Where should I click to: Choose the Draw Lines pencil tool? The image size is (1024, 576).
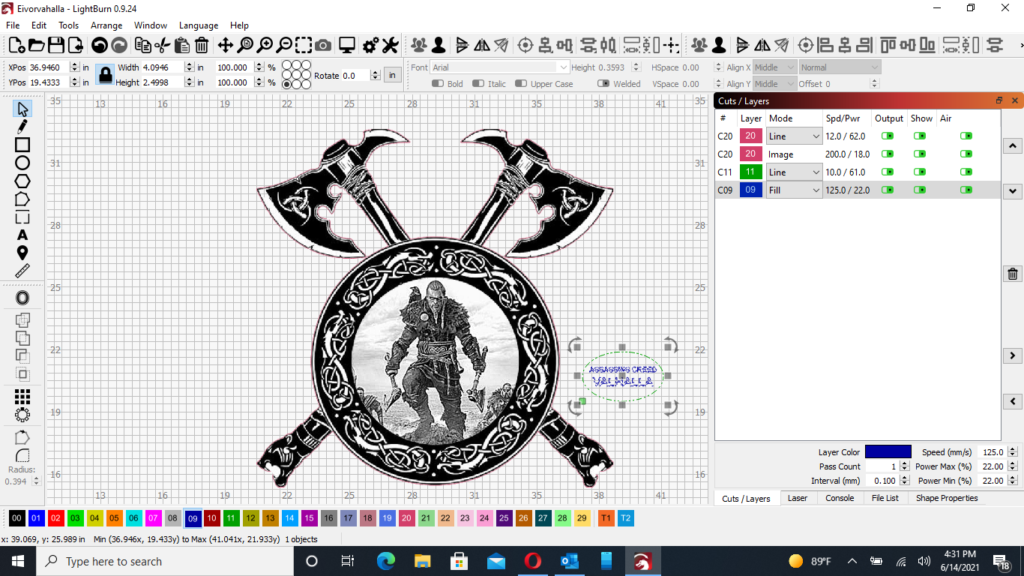pyautogui.click(x=22, y=126)
